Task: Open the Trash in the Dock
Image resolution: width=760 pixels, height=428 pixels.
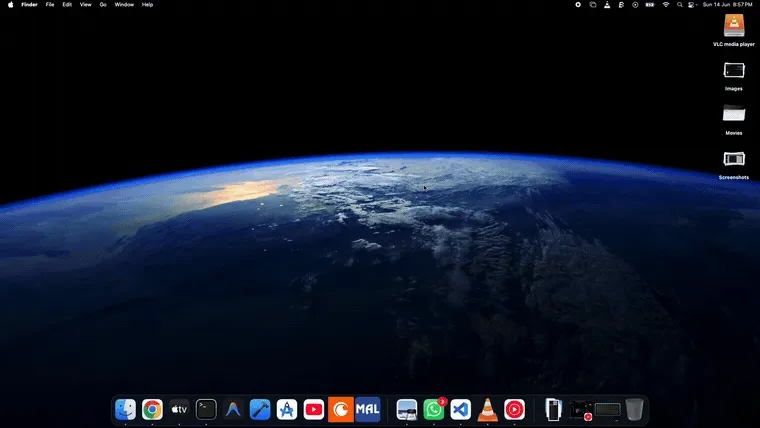Action: [634, 410]
